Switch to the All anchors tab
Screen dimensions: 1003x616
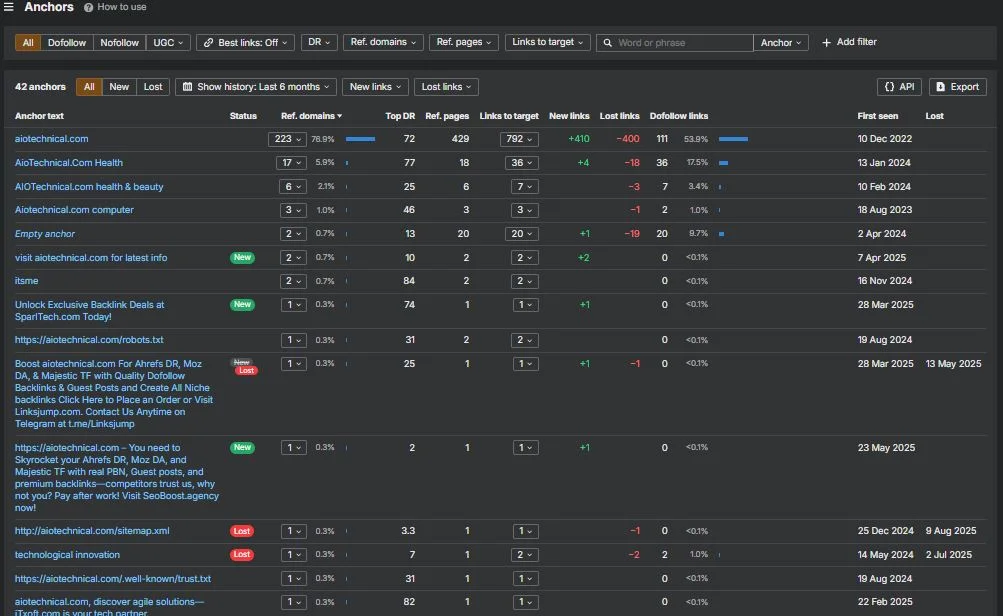pyautogui.click(x=89, y=87)
